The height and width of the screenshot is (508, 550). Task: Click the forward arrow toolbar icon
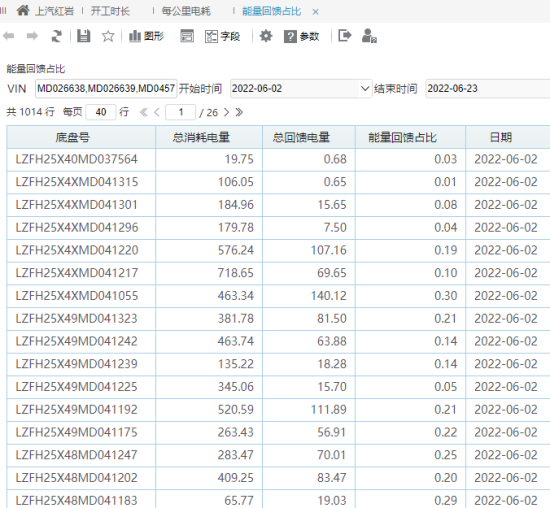32,36
